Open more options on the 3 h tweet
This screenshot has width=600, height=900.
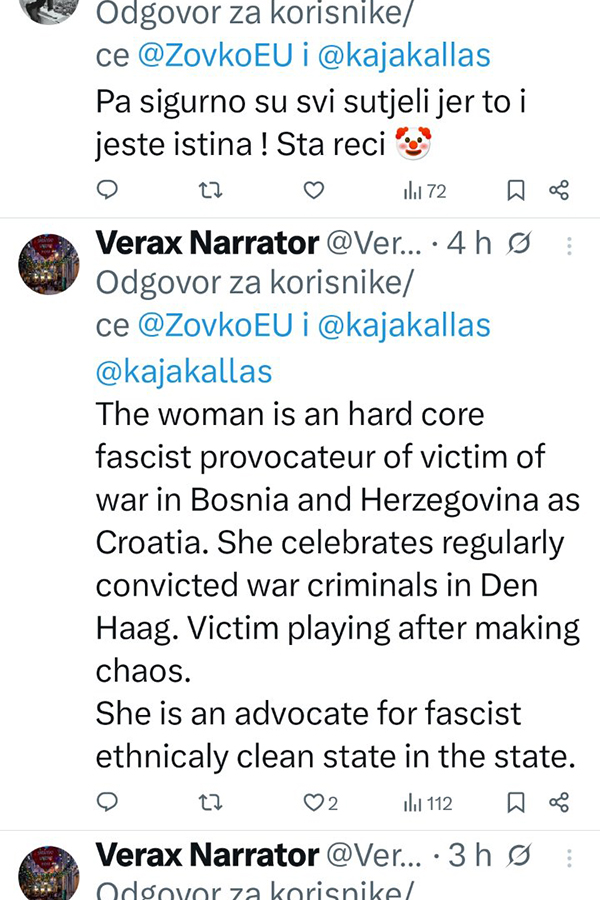[569, 856]
